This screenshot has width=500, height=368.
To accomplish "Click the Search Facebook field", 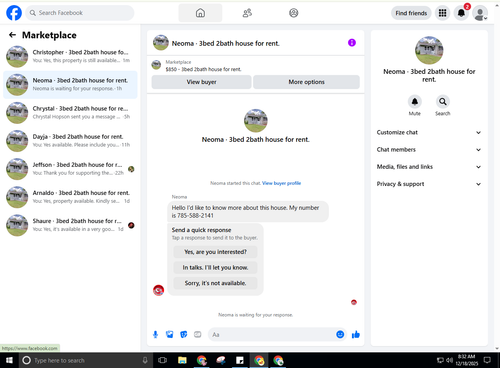I will 80,13.
